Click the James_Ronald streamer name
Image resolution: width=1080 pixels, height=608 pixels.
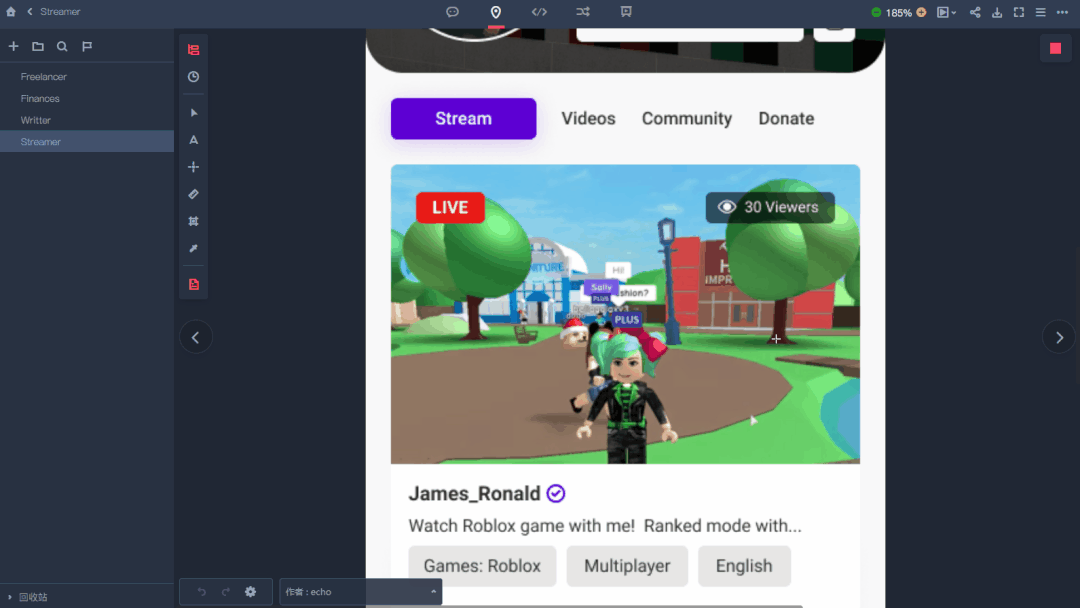point(475,494)
